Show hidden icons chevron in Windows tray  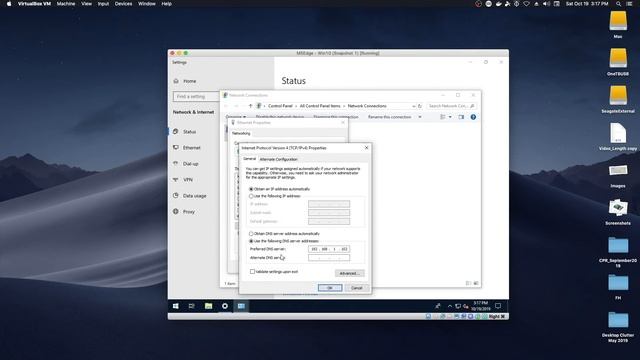coord(450,306)
